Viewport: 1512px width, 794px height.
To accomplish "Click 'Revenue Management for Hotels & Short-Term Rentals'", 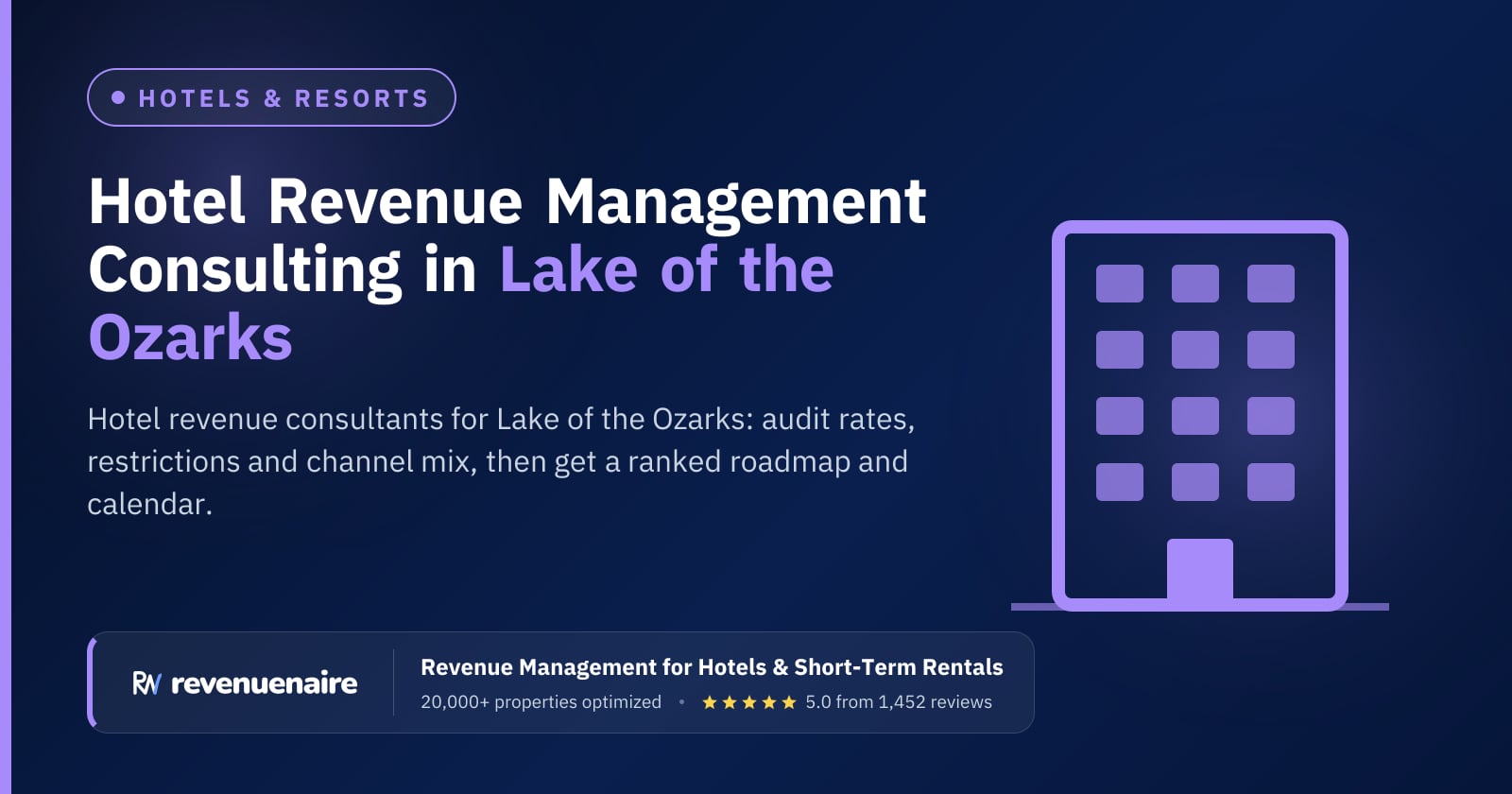I will coord(712,667).
